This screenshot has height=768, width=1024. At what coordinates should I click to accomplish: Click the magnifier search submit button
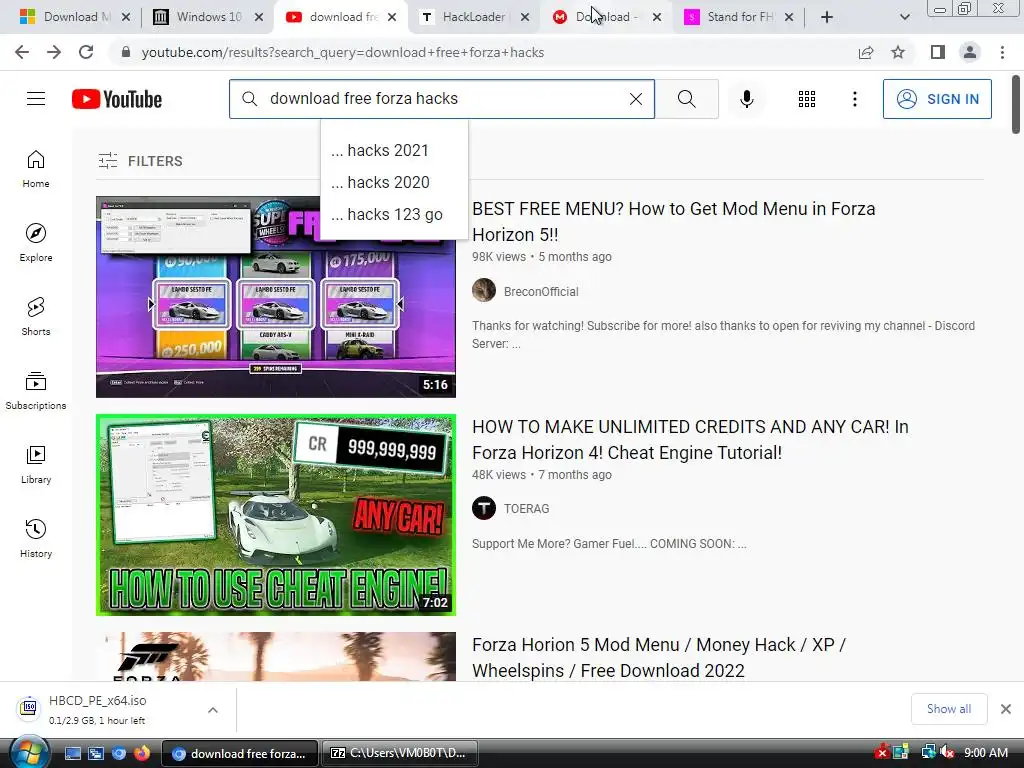(686, 99)
